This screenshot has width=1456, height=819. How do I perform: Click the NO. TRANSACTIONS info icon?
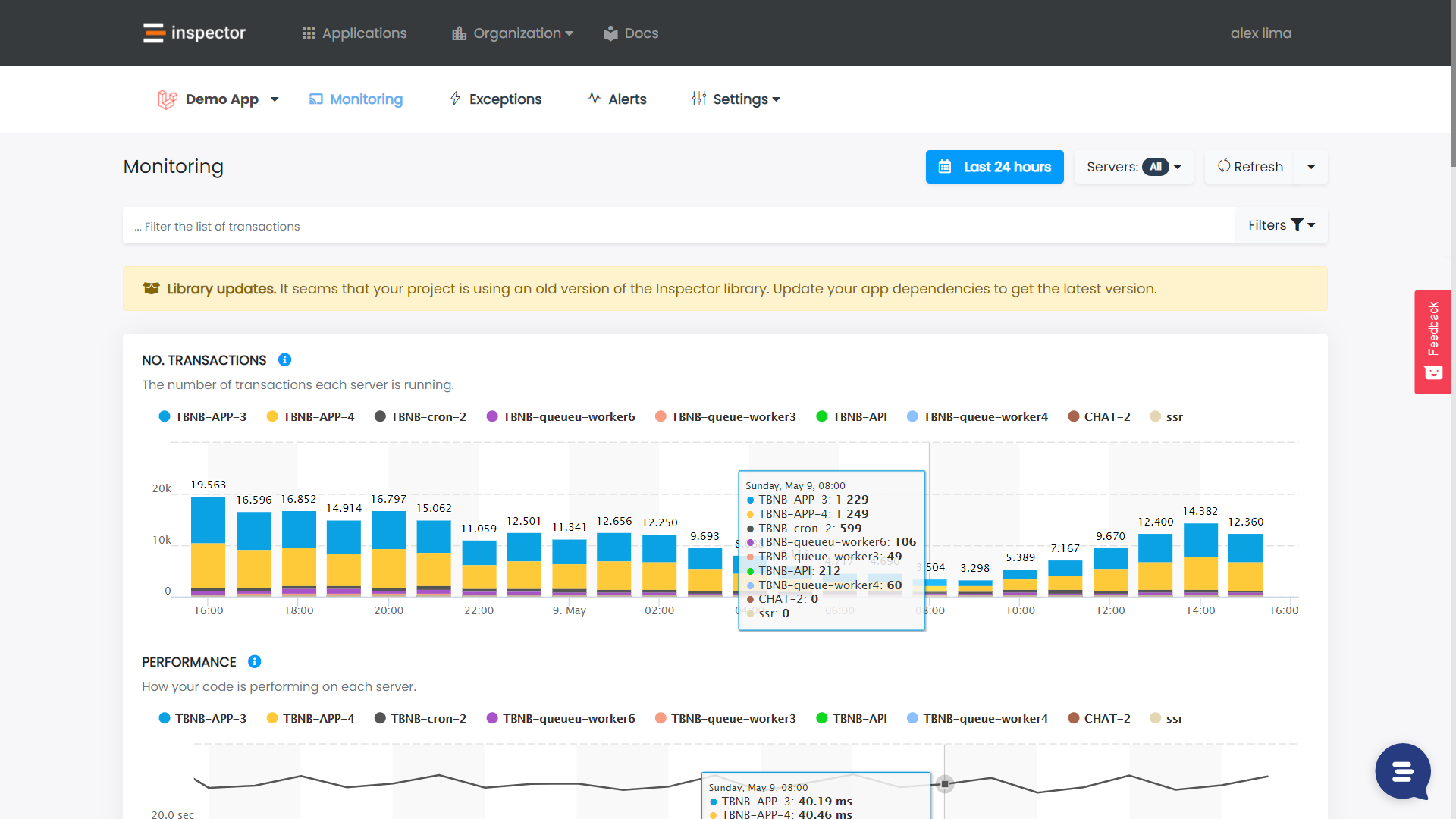(x=285, y=359)
